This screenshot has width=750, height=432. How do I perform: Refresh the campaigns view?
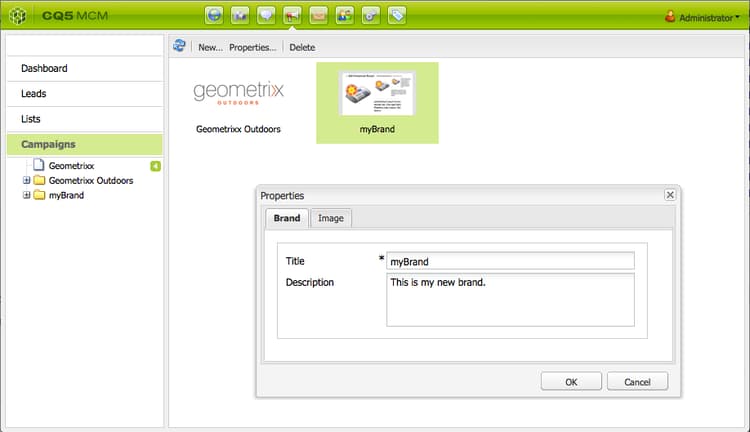(x=179, y=46)
